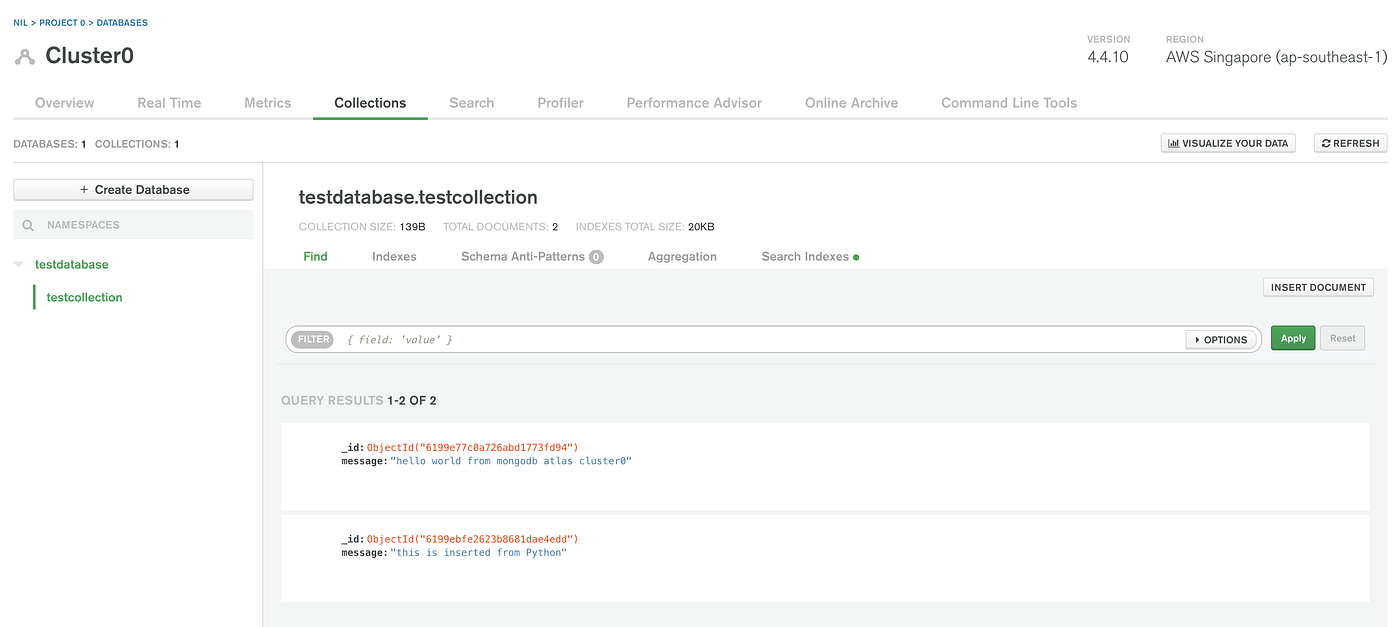
Task: Refresh the collections list
Action: click(x=1350, y=144)
